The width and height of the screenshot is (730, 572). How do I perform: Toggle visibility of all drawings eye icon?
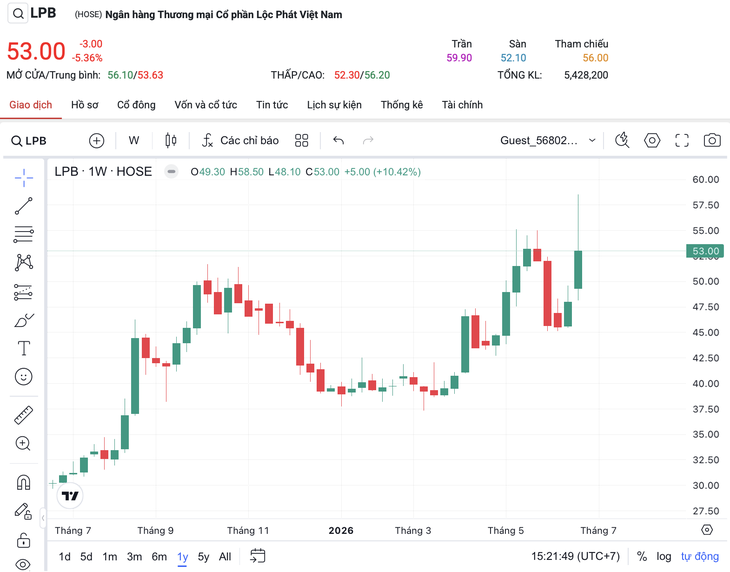[23, 565]
